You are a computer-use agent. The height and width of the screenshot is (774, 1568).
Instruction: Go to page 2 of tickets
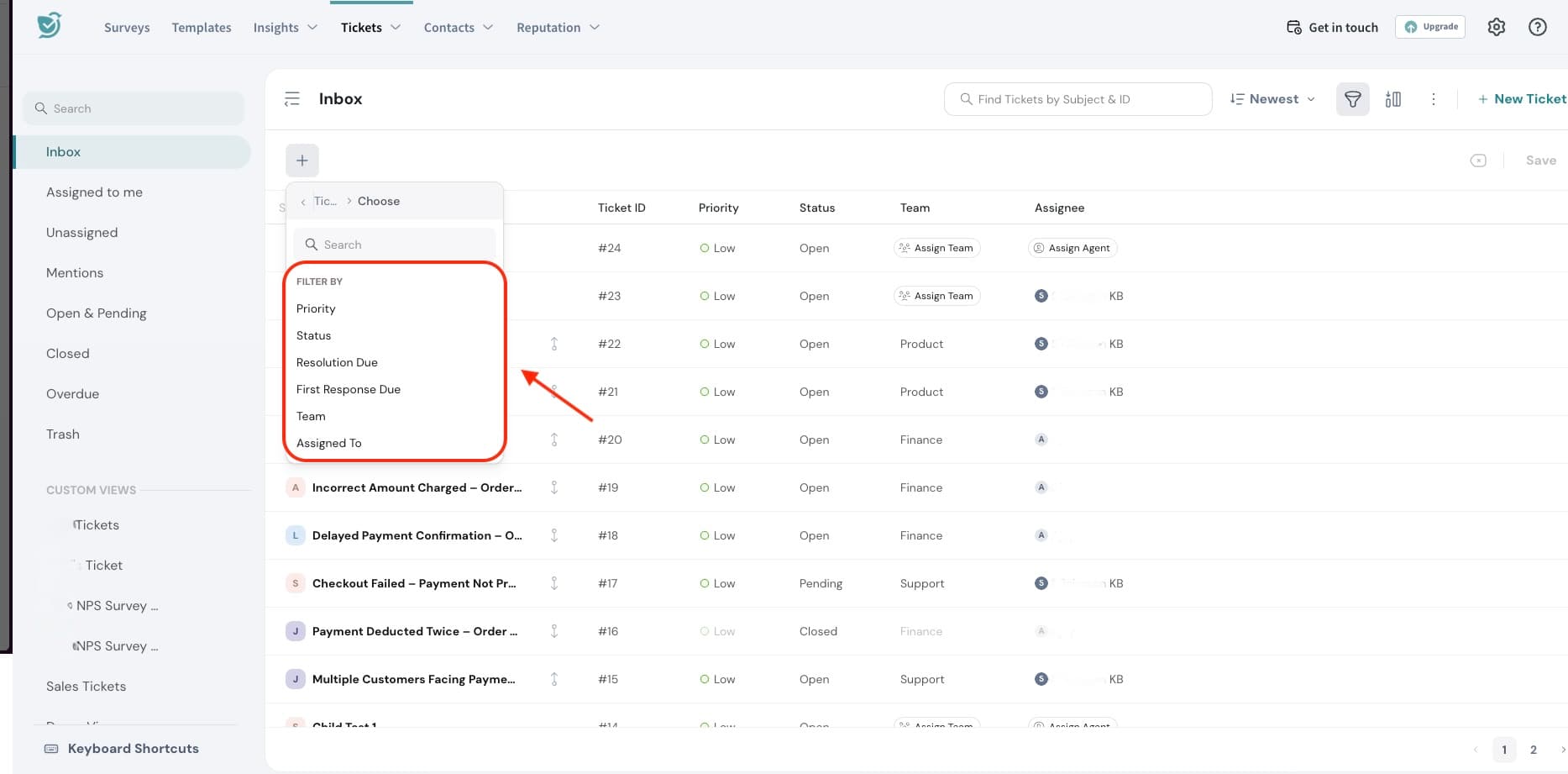coord(1533,750)
